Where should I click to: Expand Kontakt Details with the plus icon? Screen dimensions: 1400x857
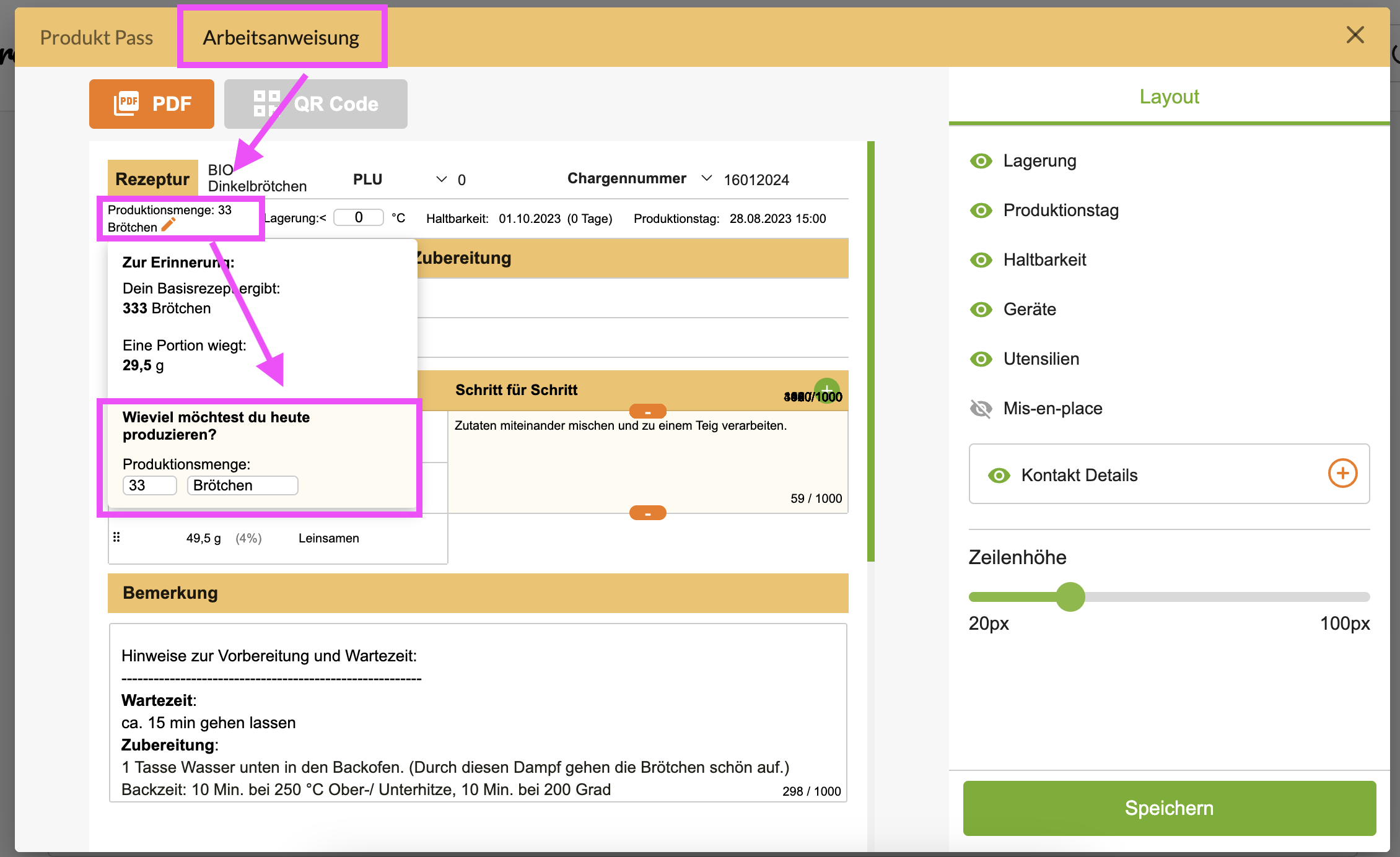coord(1342,474)
